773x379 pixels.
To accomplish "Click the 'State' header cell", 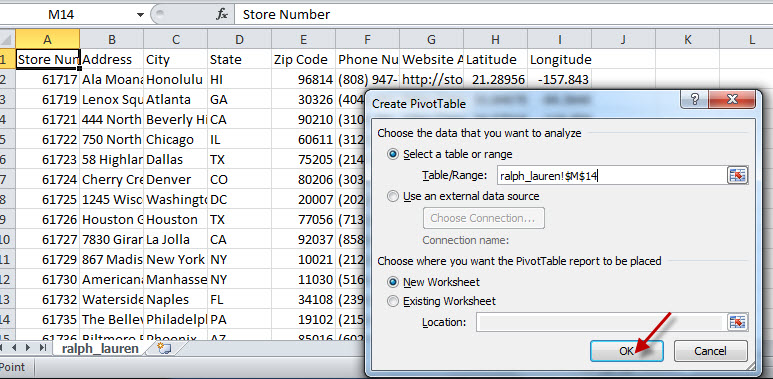I will pos(239,60).
